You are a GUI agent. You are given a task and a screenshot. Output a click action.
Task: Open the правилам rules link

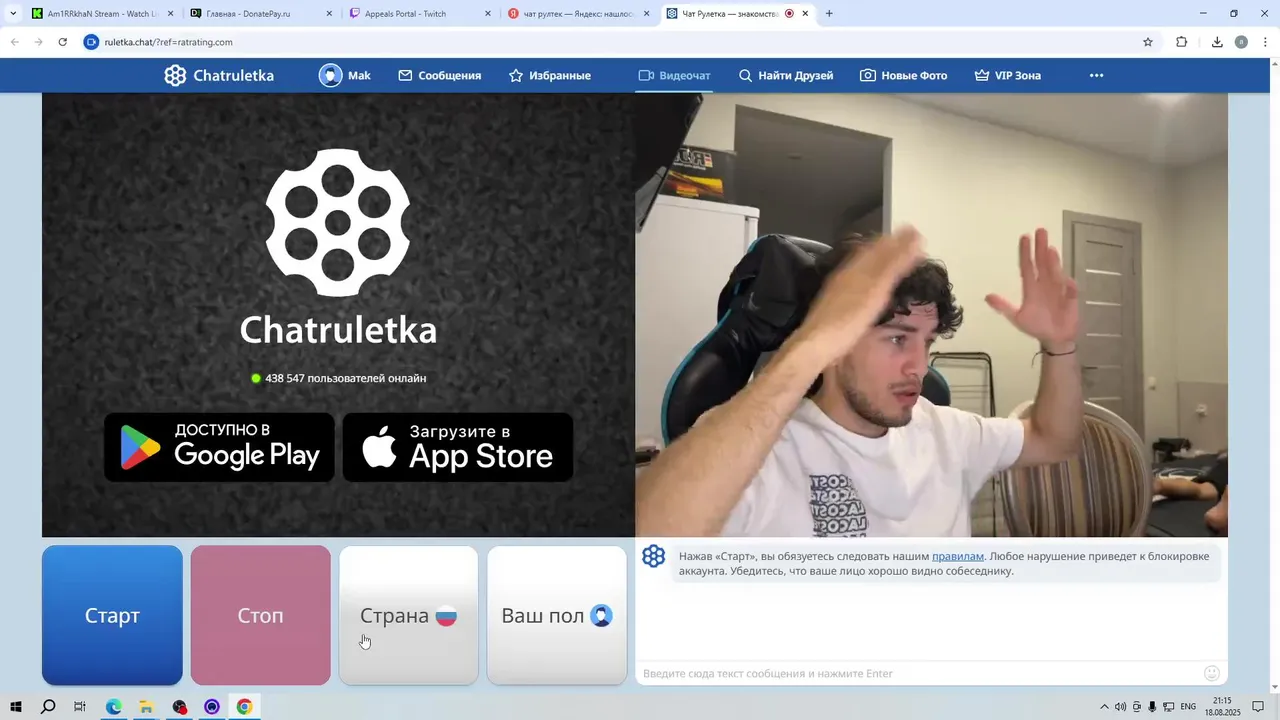tap(957, 556)
